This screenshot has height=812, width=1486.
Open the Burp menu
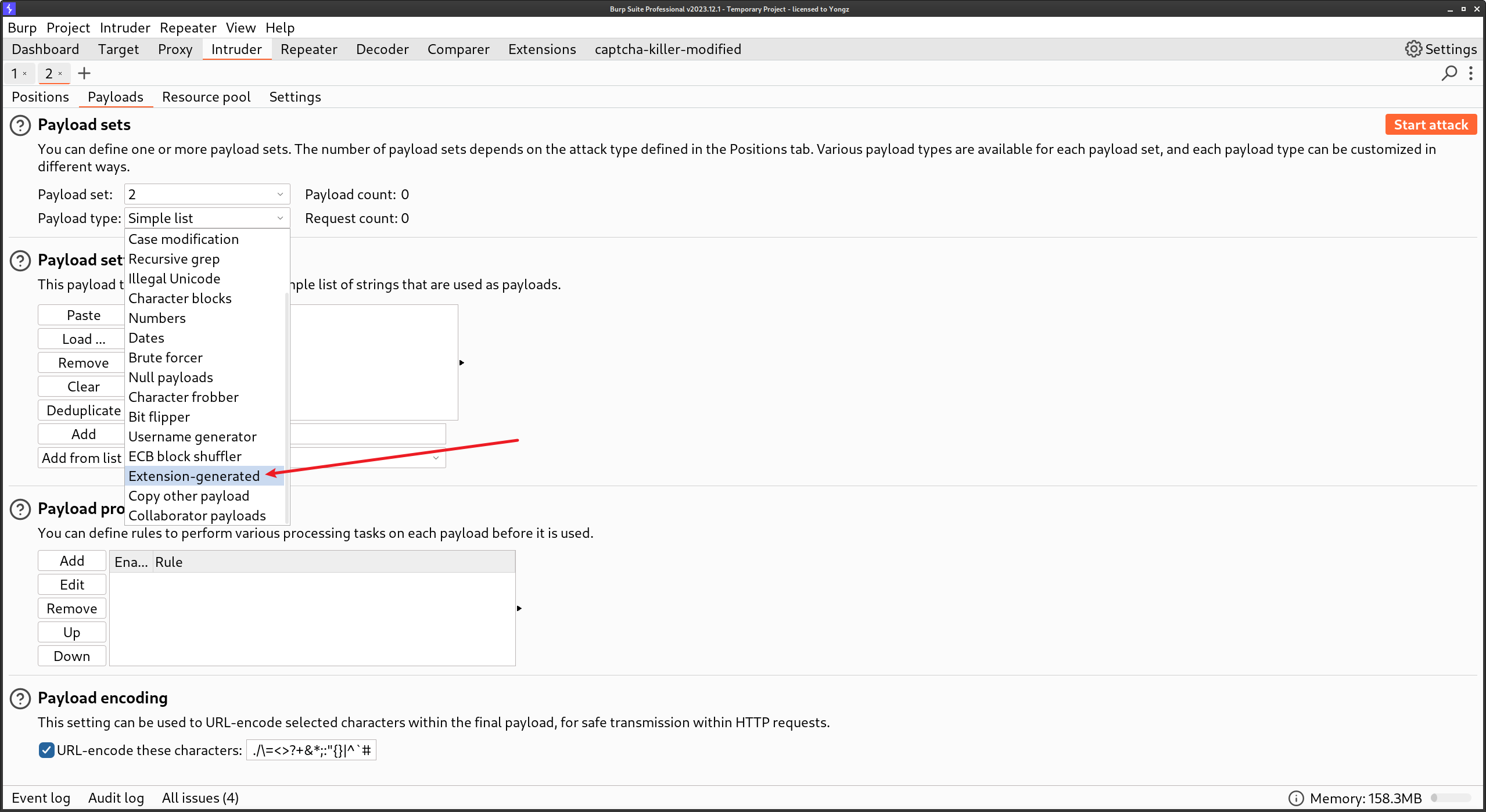pos(22,28)
